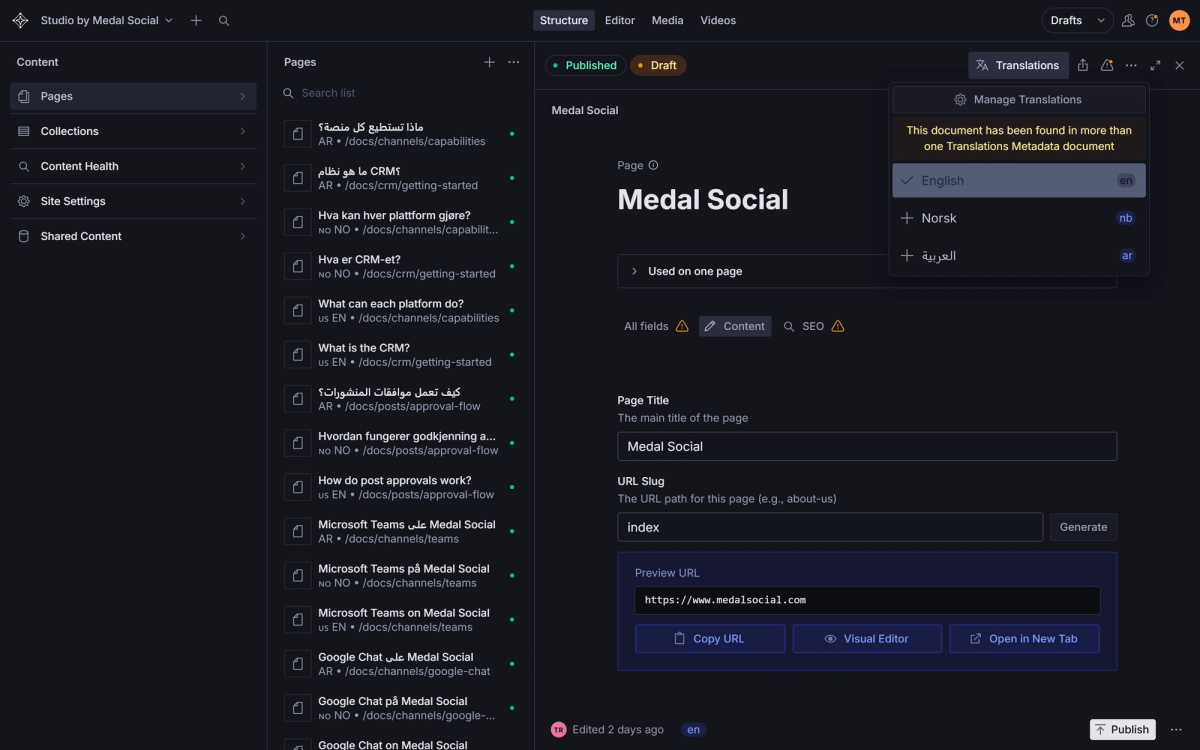The image size is (1200, 750).
Task: Close the document pane
Action: 1179,65
